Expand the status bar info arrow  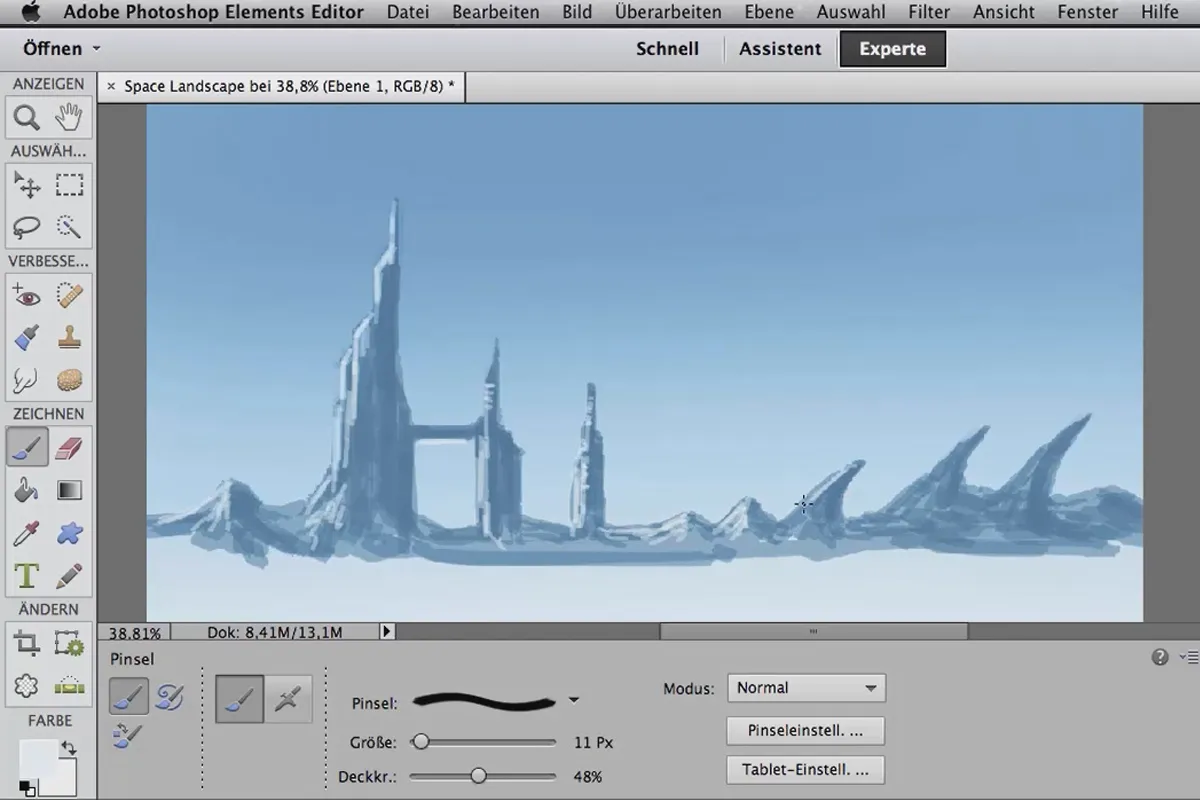pos(388,632)
